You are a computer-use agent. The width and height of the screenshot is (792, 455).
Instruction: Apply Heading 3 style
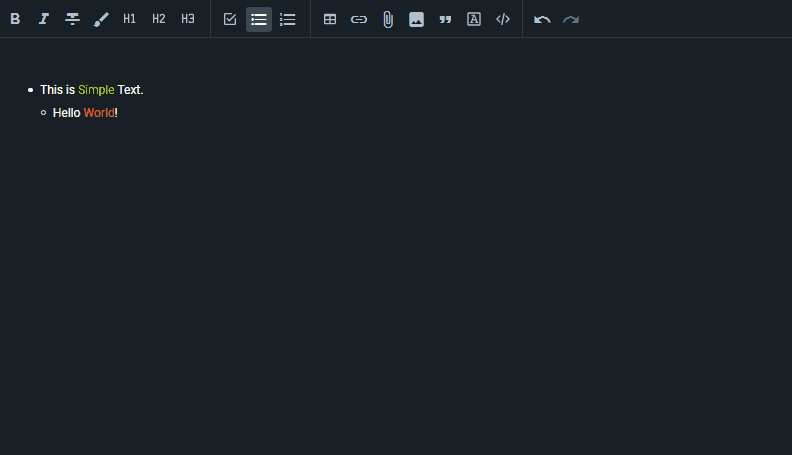(188, 19)
